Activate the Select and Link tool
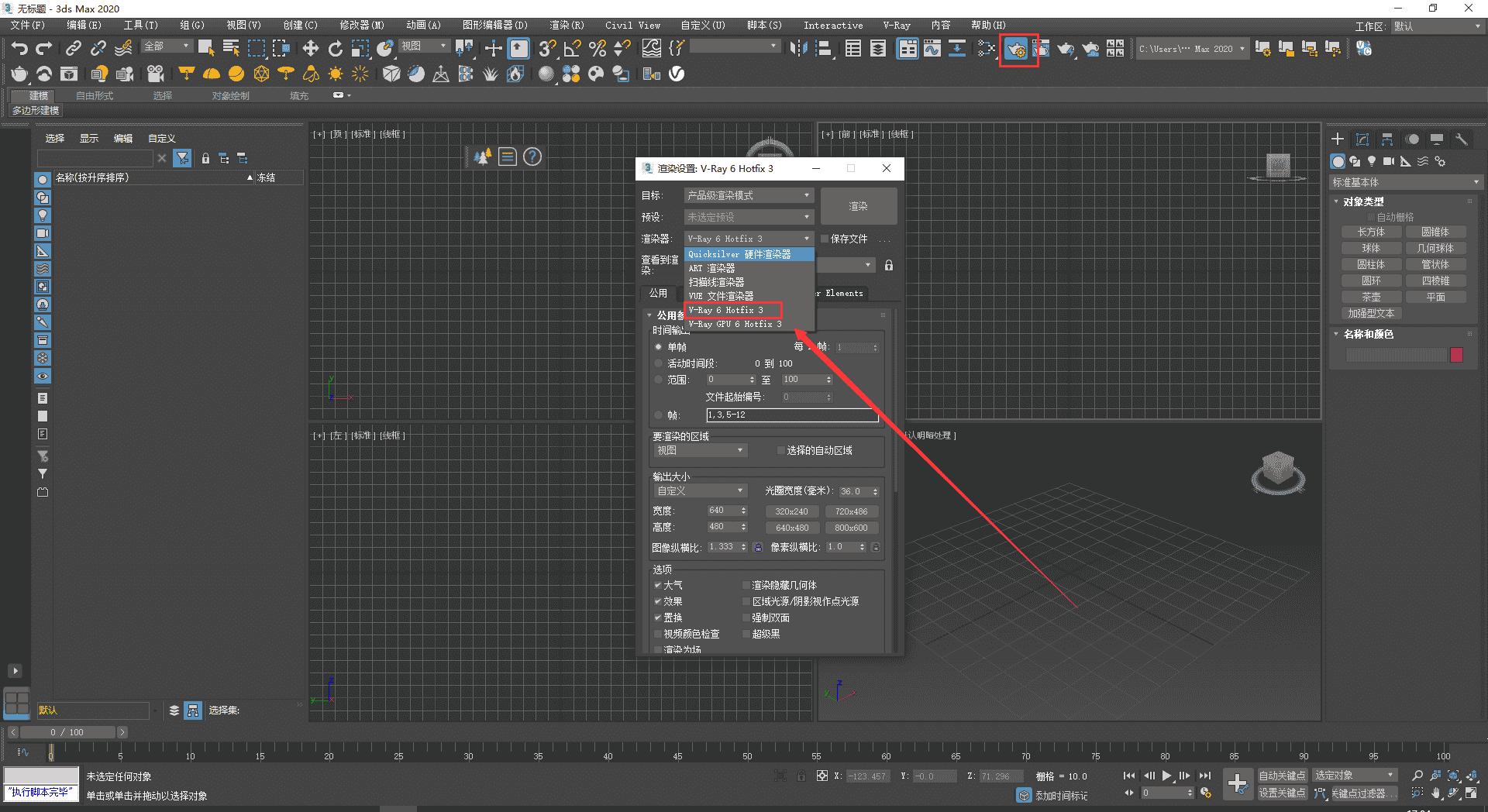The height and width of the screenshot is (812, 1488). tap(73, 48)
